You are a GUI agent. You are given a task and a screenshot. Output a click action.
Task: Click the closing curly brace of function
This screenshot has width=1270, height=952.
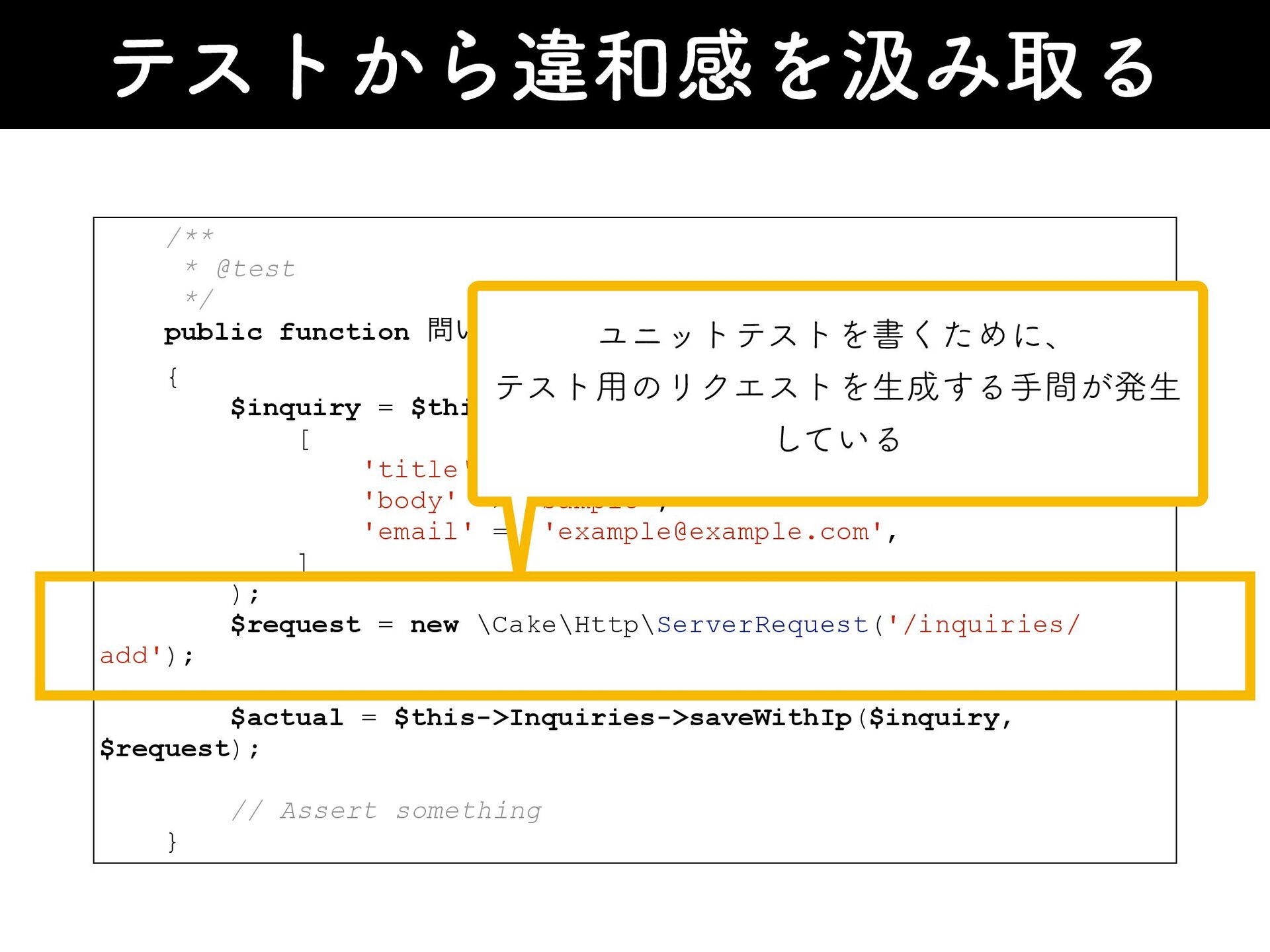pos(173,842)
